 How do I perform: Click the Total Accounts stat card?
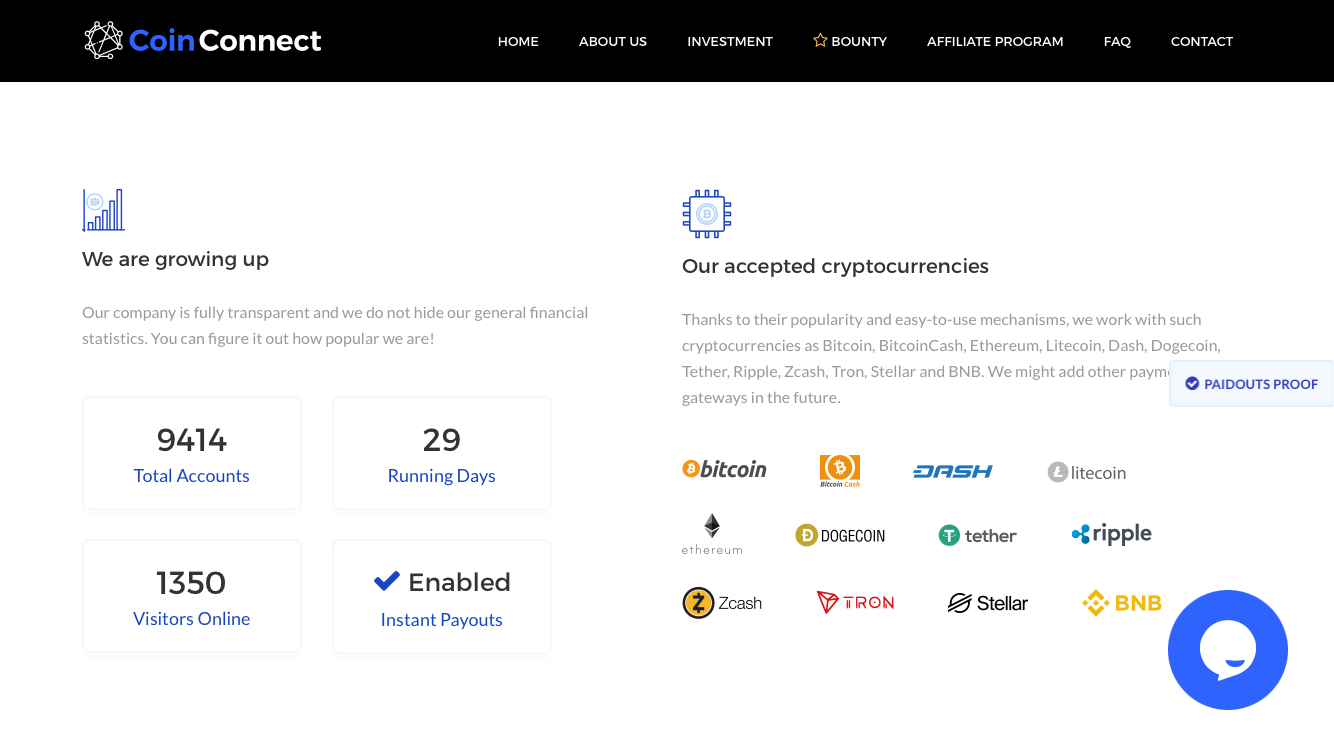click(x=192, y=453)
